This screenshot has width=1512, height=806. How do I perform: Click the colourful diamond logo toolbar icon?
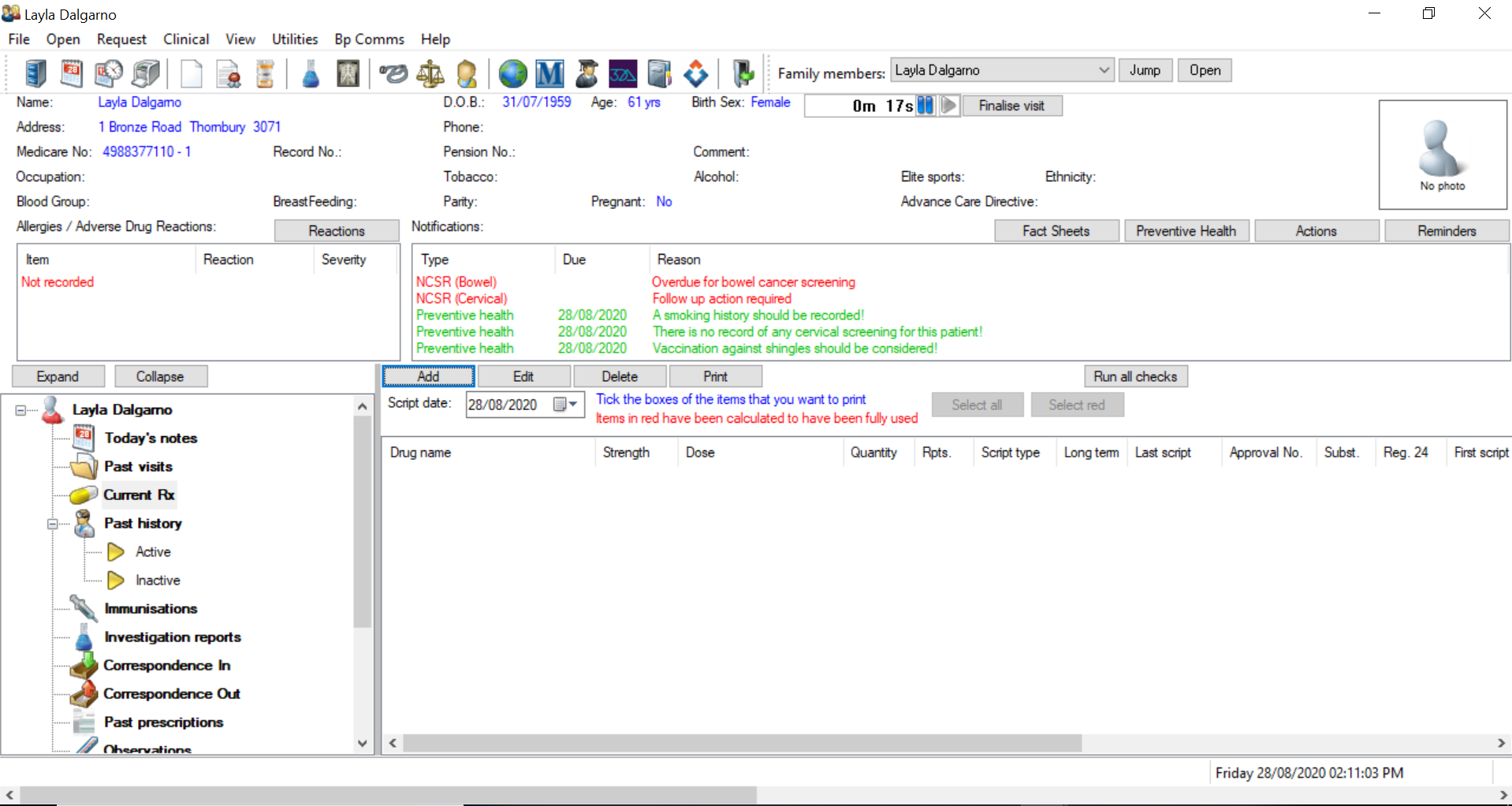pos(696,73)
